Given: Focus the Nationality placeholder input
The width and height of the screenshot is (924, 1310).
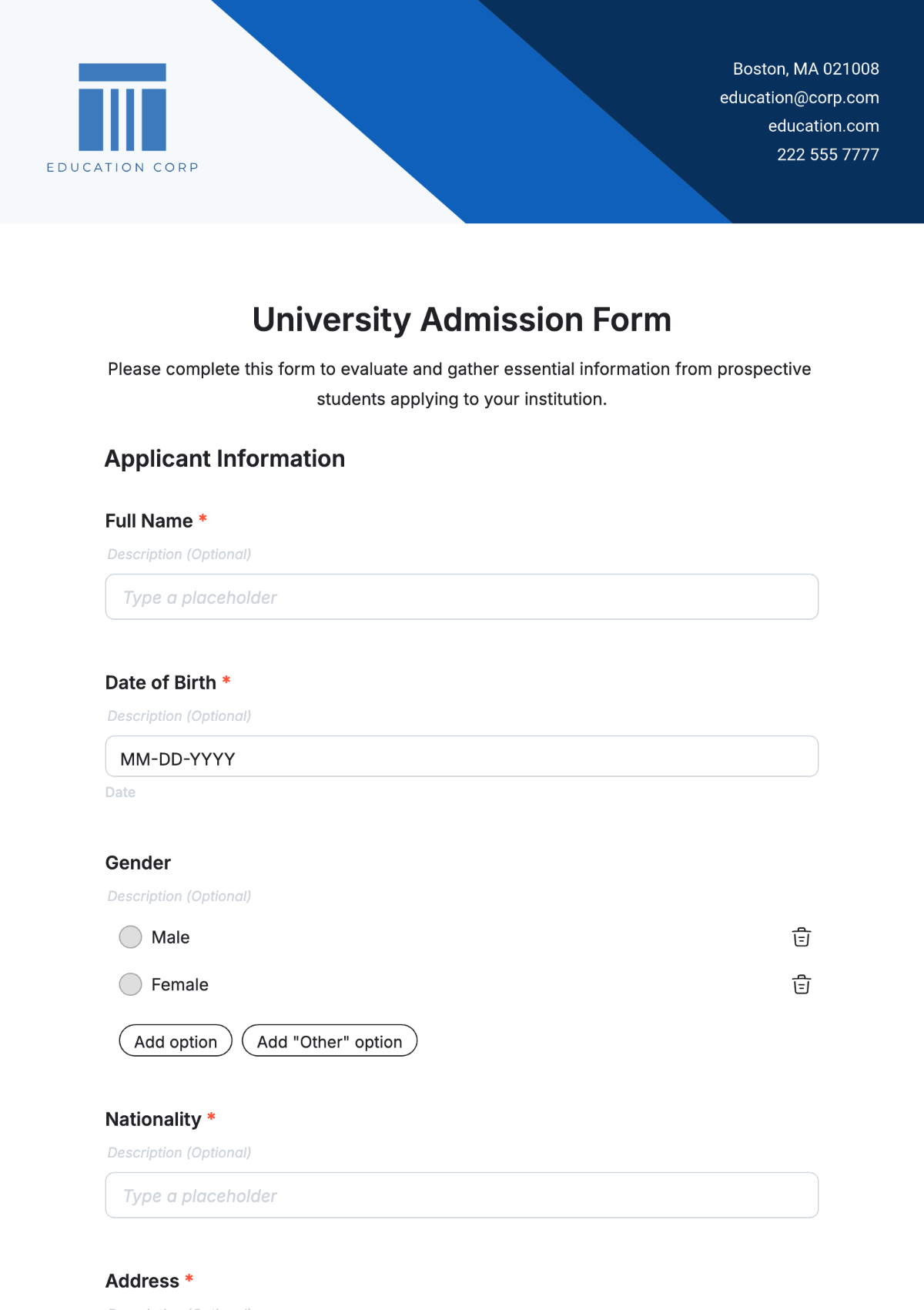Looking at the screenshot, I should click(462, 1195).
